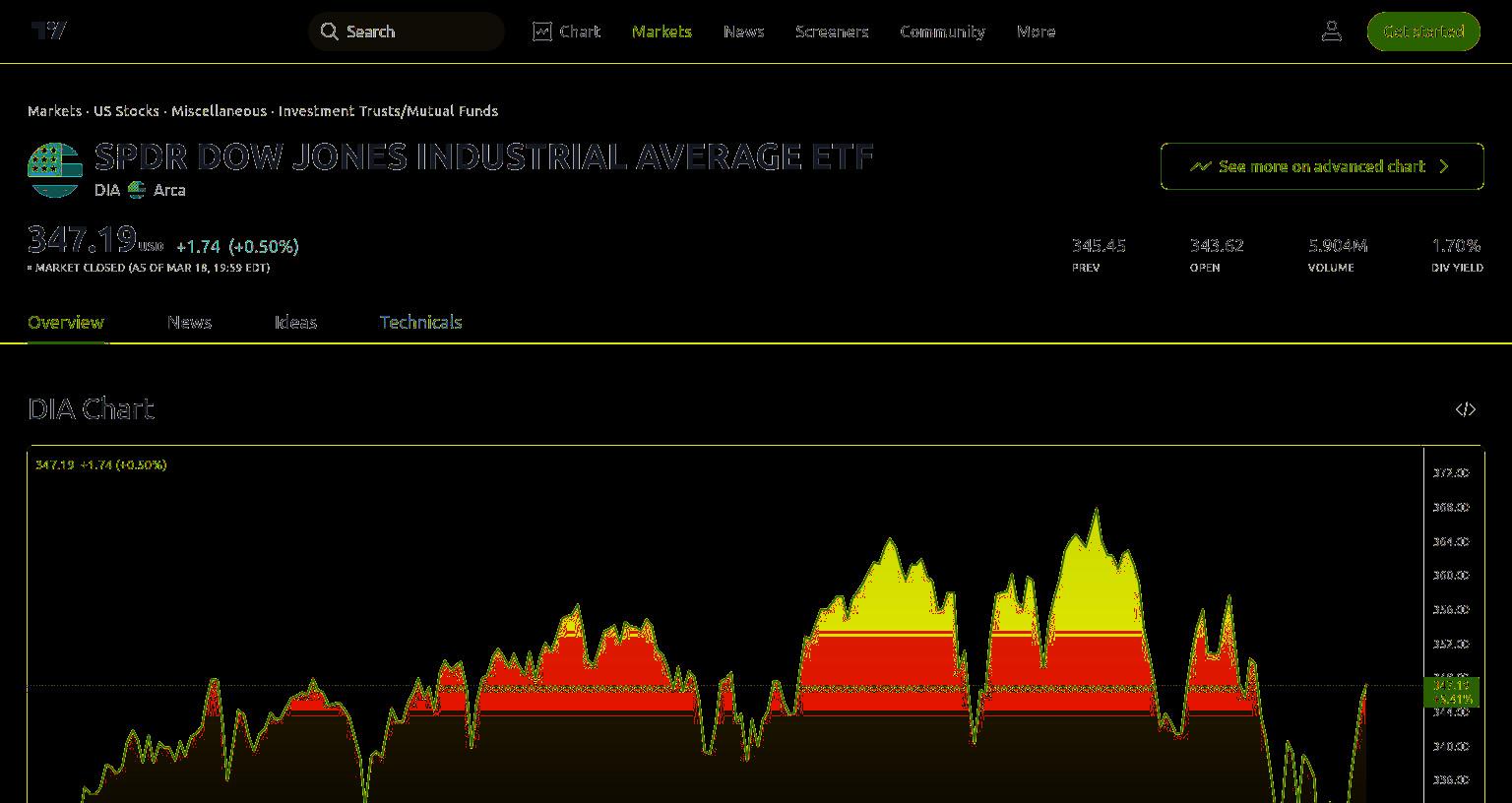The image size is (1512, 803).
Task: Click the SPDR Dow Jones Industrial Average ETF title
Action: pyautogui.click(x=484, y=157)
